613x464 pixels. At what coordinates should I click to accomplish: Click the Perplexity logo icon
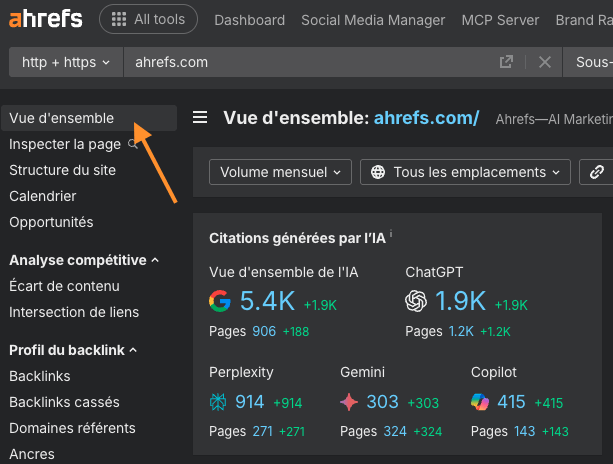(219, 402)
